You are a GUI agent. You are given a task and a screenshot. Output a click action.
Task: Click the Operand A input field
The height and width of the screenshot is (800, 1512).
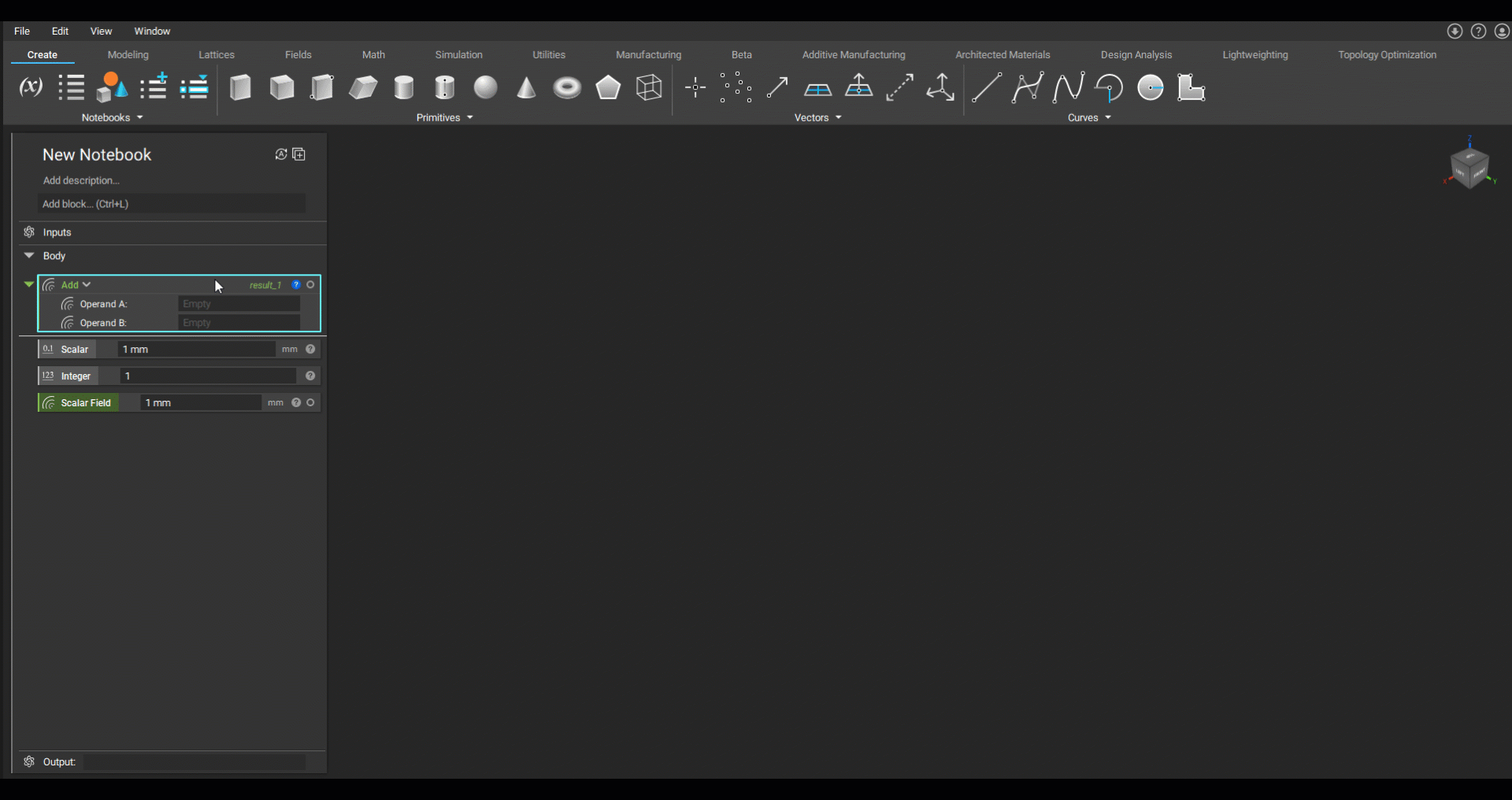click(239, 304)
